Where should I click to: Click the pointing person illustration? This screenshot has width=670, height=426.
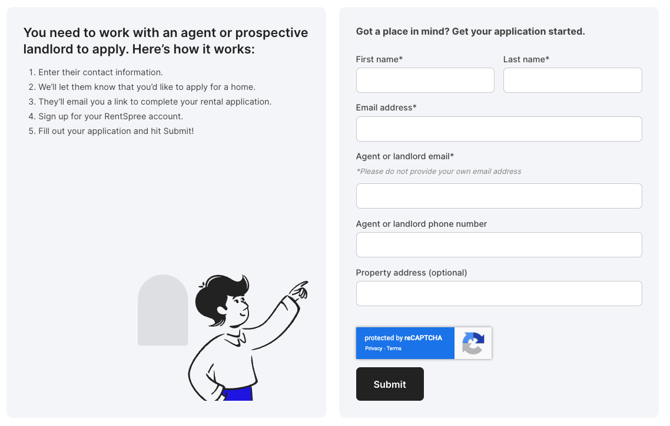(248, 338)
